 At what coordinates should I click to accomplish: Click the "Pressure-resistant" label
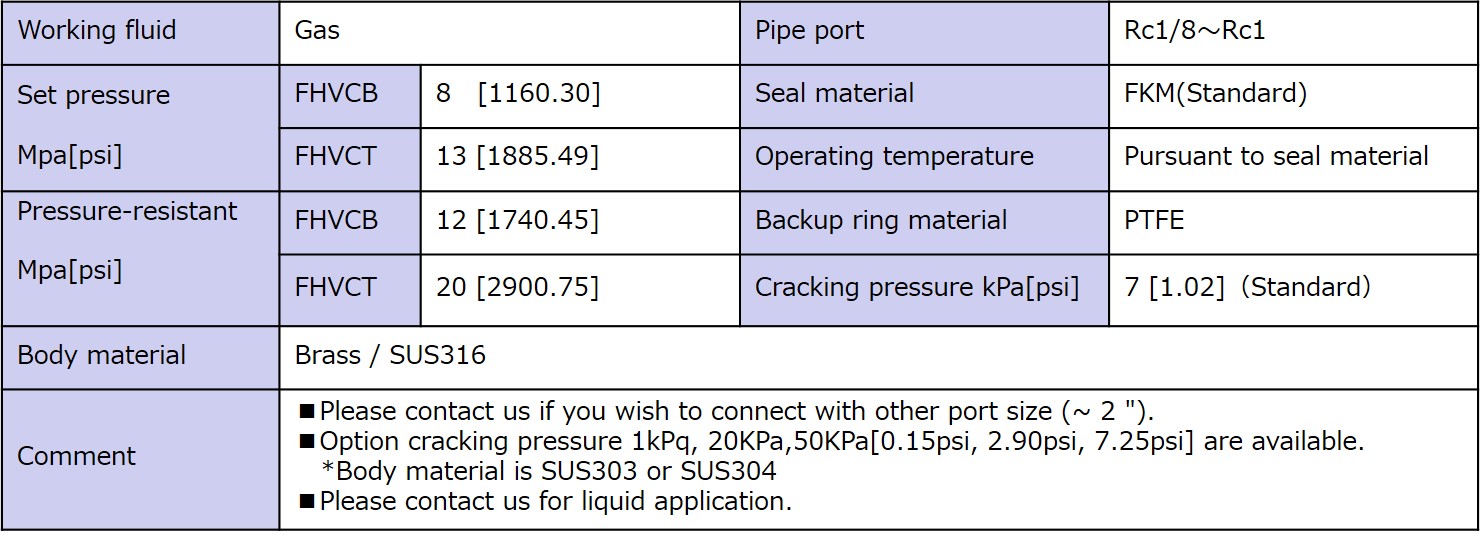(127, 212)
